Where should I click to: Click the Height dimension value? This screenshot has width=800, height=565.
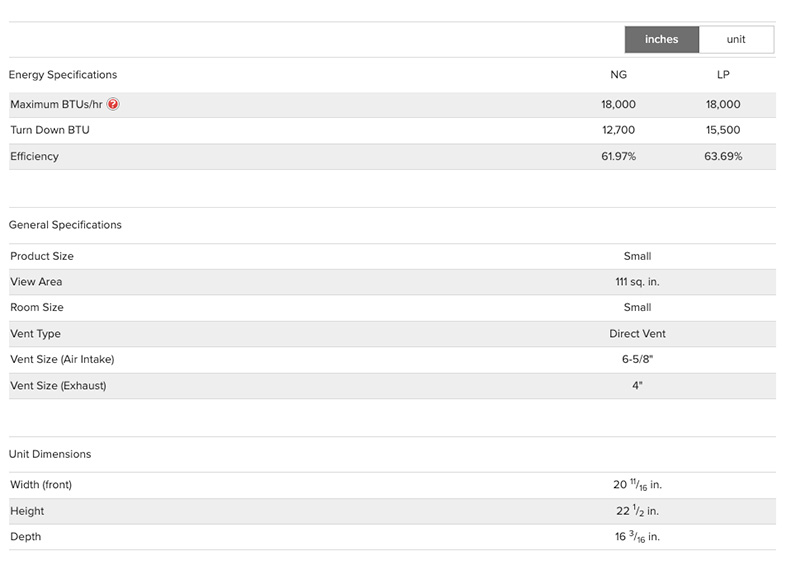pos(637,511)
